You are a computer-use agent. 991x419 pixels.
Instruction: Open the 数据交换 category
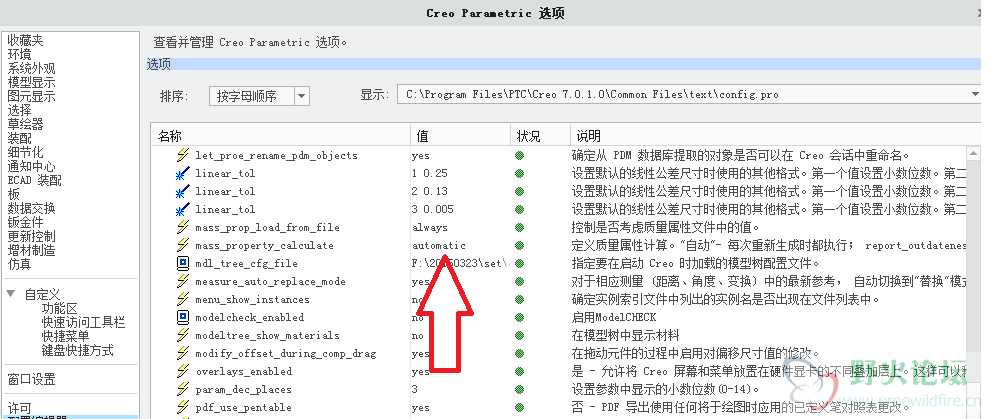tap(31, 208)
